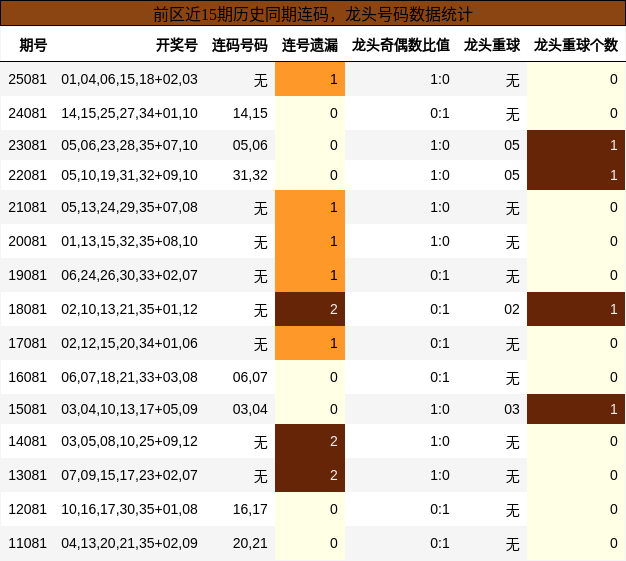The height and width of the screenshot is (561, 626).
Task: Click odd-even ratio 0:1 in row 24081
Action: pyautogui.click(x=440, y=113)
